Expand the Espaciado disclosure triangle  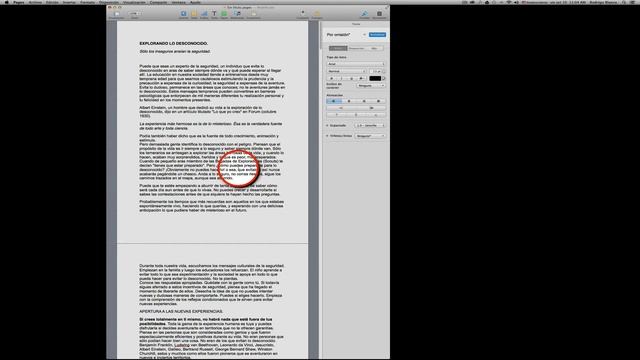tap(327, 125)
